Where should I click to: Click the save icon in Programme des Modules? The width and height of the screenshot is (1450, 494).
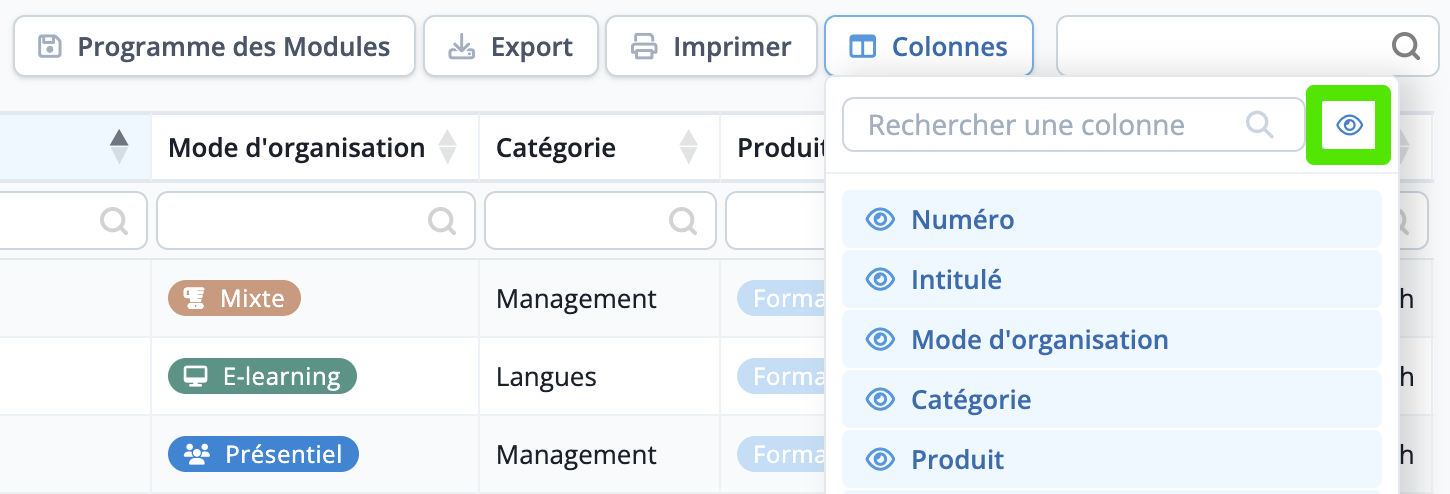50,47
